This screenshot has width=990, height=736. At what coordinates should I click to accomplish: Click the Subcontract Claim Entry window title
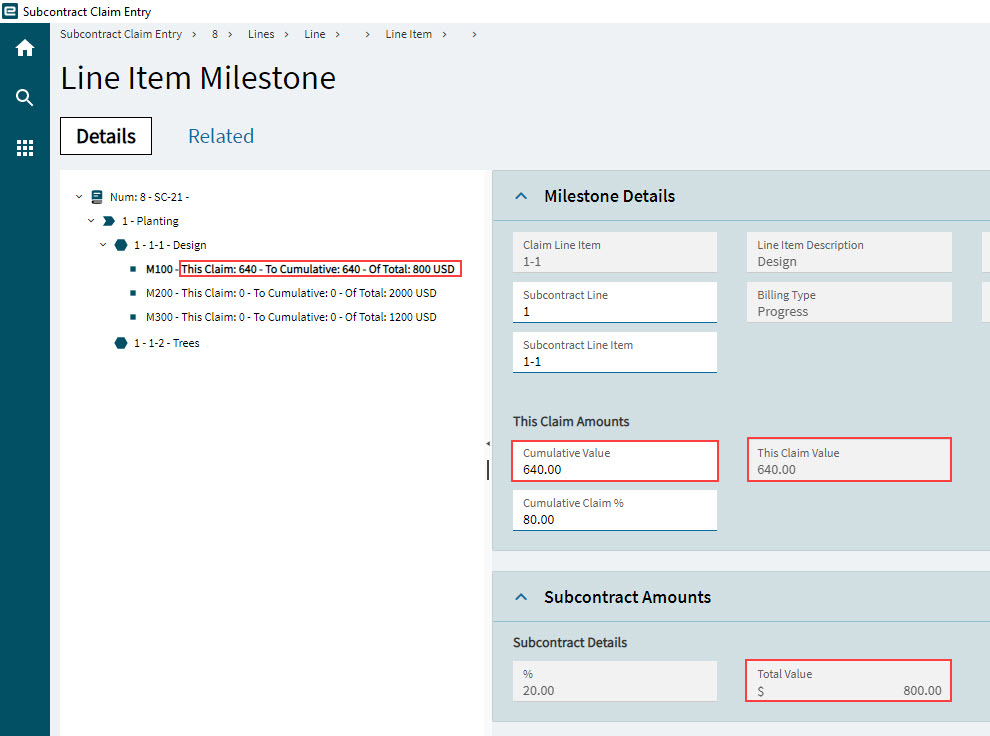(87, 11)
